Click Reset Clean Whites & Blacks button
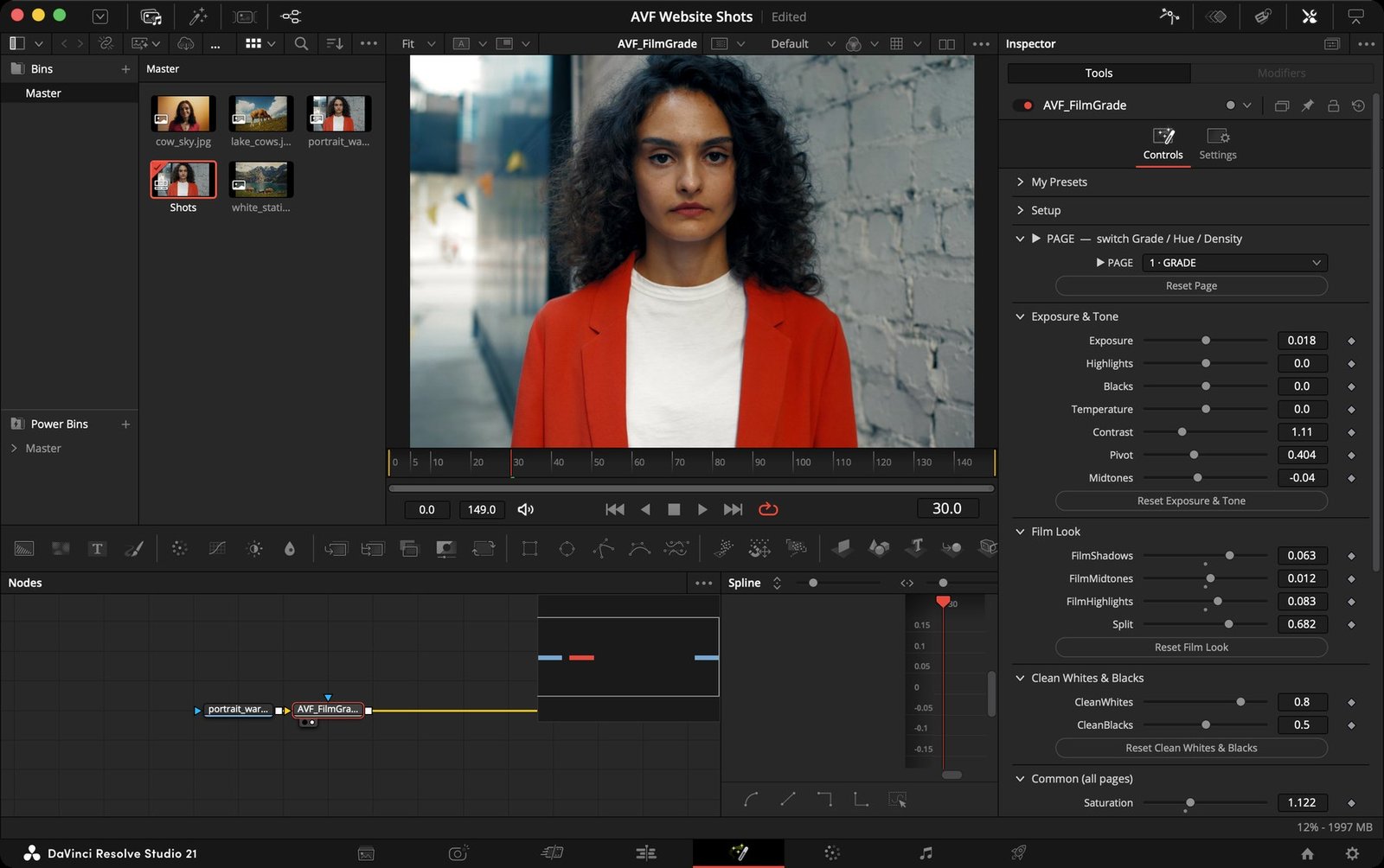This screenshot has width=1384, height=868. [x=1191, y=749]
